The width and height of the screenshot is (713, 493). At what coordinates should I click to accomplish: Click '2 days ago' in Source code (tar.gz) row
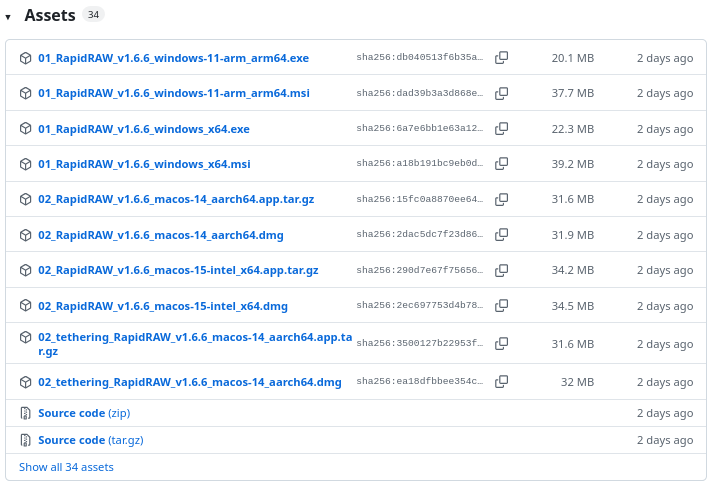click(665, 440)
